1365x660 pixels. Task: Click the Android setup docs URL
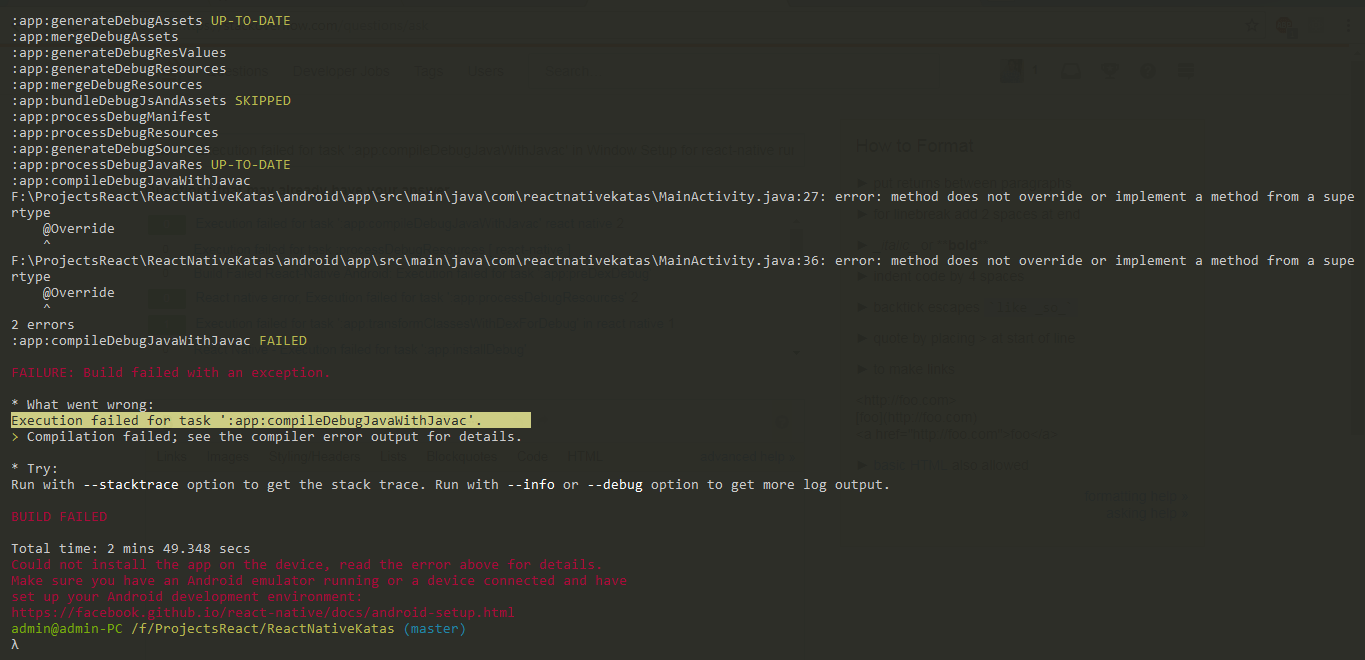(263, 612)
